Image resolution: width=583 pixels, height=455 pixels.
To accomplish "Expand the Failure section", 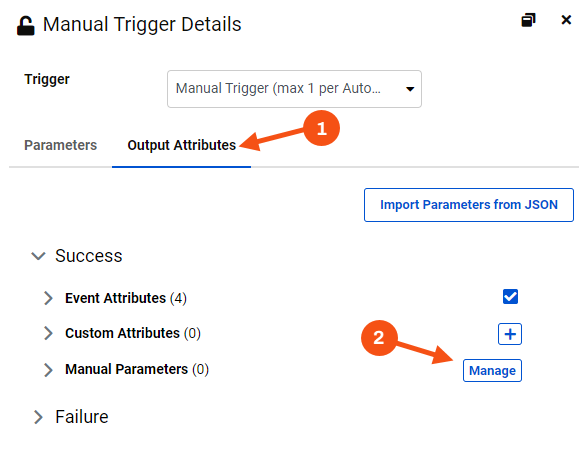I will tap(38, 417).
